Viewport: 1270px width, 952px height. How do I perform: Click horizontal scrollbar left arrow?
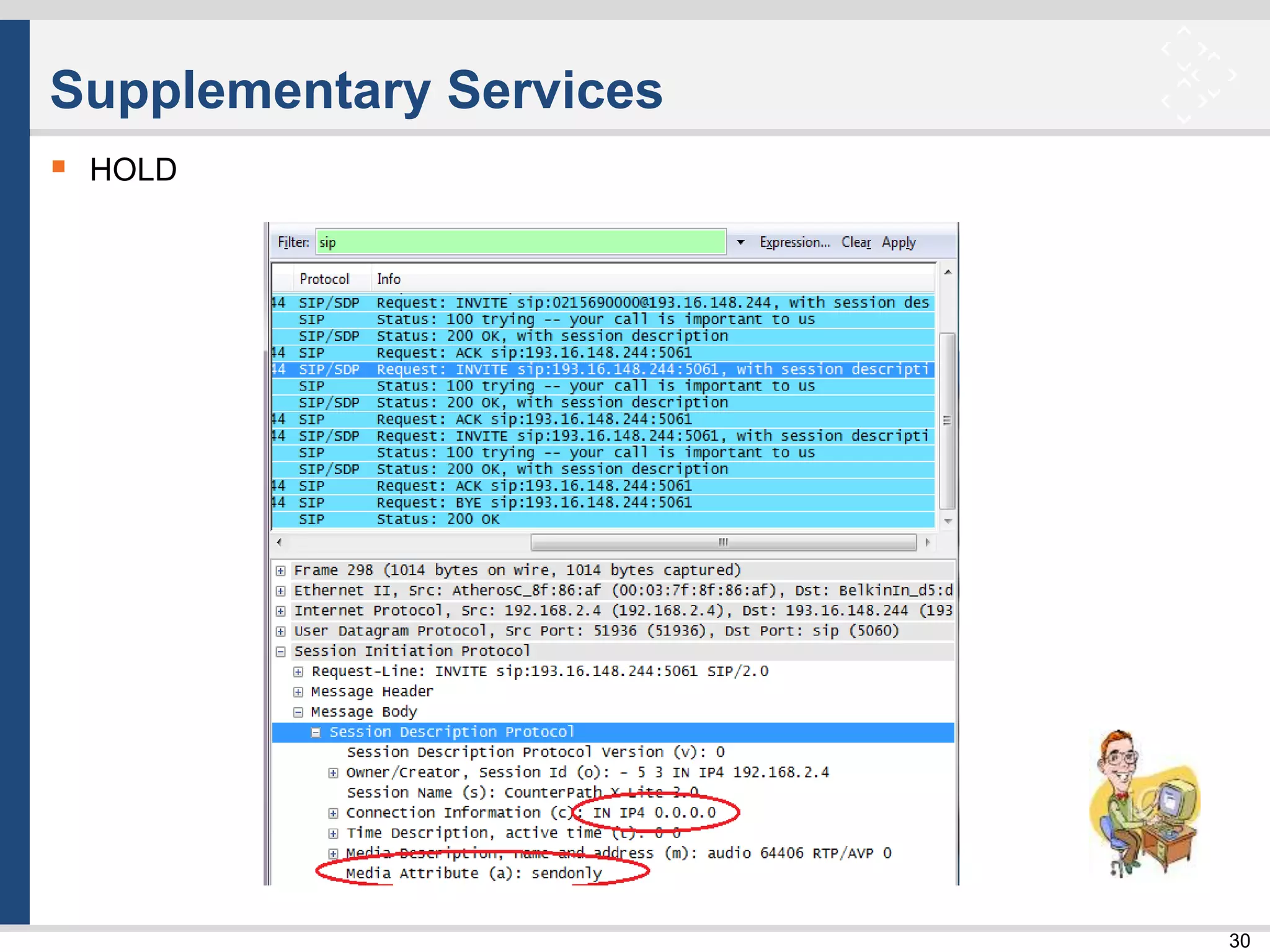point(280,542)
